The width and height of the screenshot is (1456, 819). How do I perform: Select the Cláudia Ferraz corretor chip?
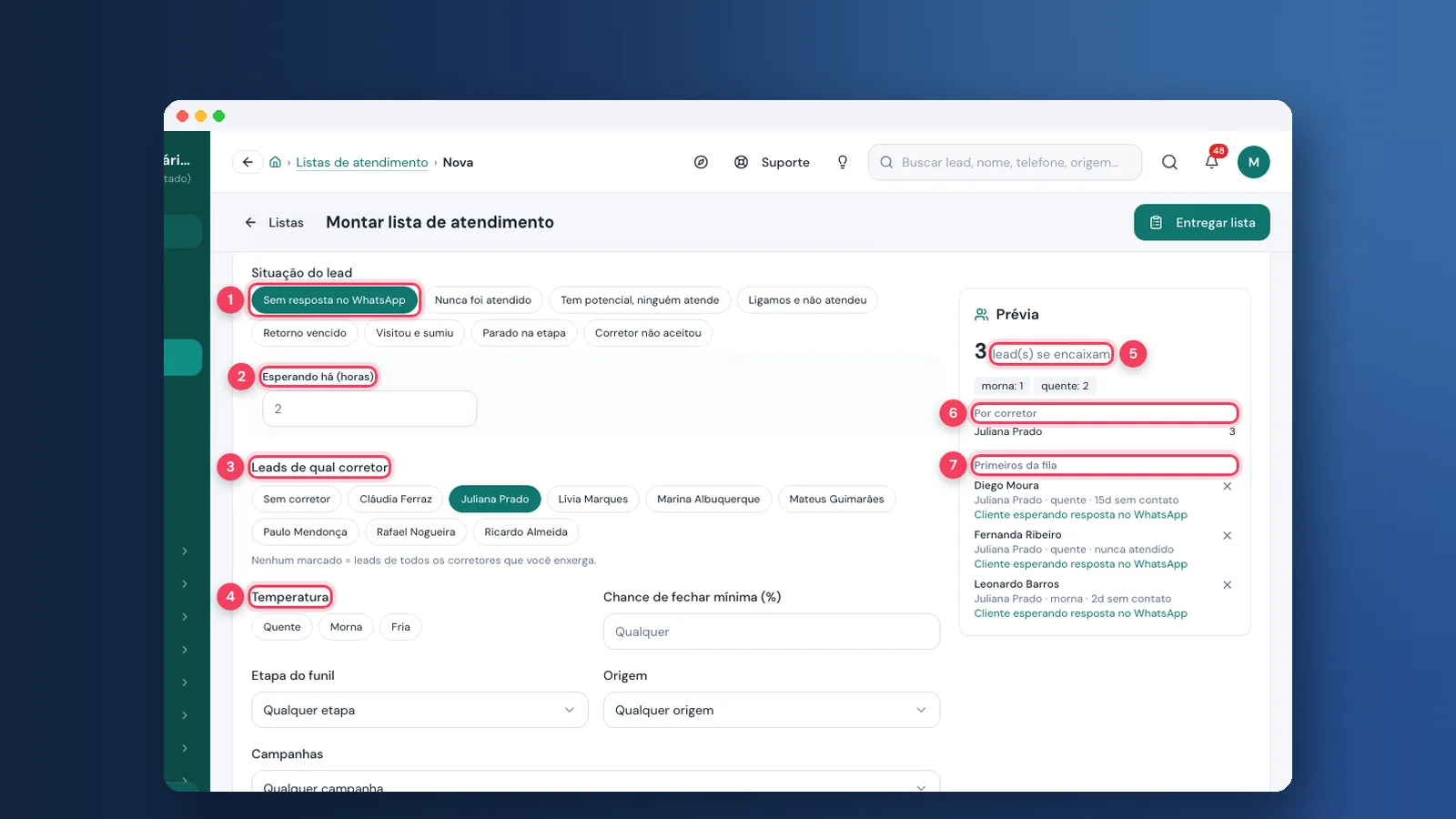coord(396,499)
